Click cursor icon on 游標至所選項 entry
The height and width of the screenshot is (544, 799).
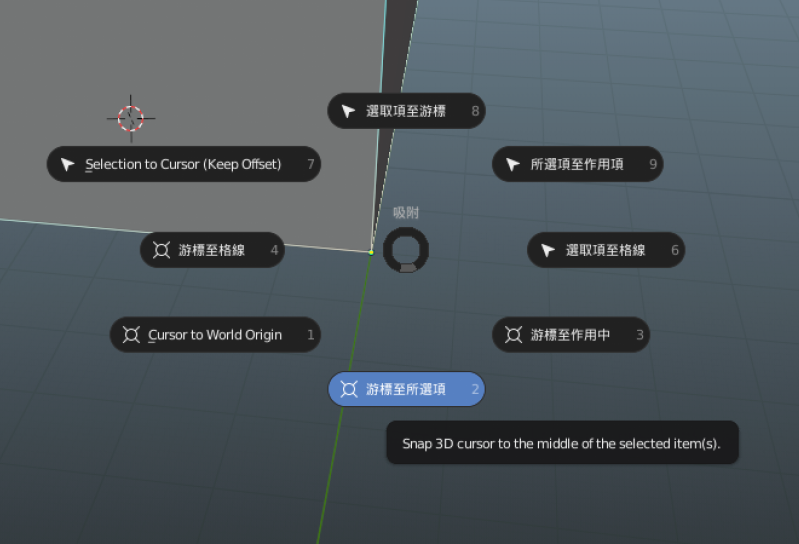tap(349, 389)
